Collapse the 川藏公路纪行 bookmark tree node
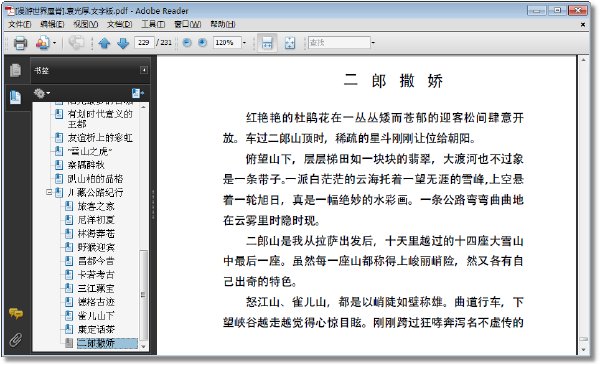Screen dimensions: 600x366 (x=49, y=192)
